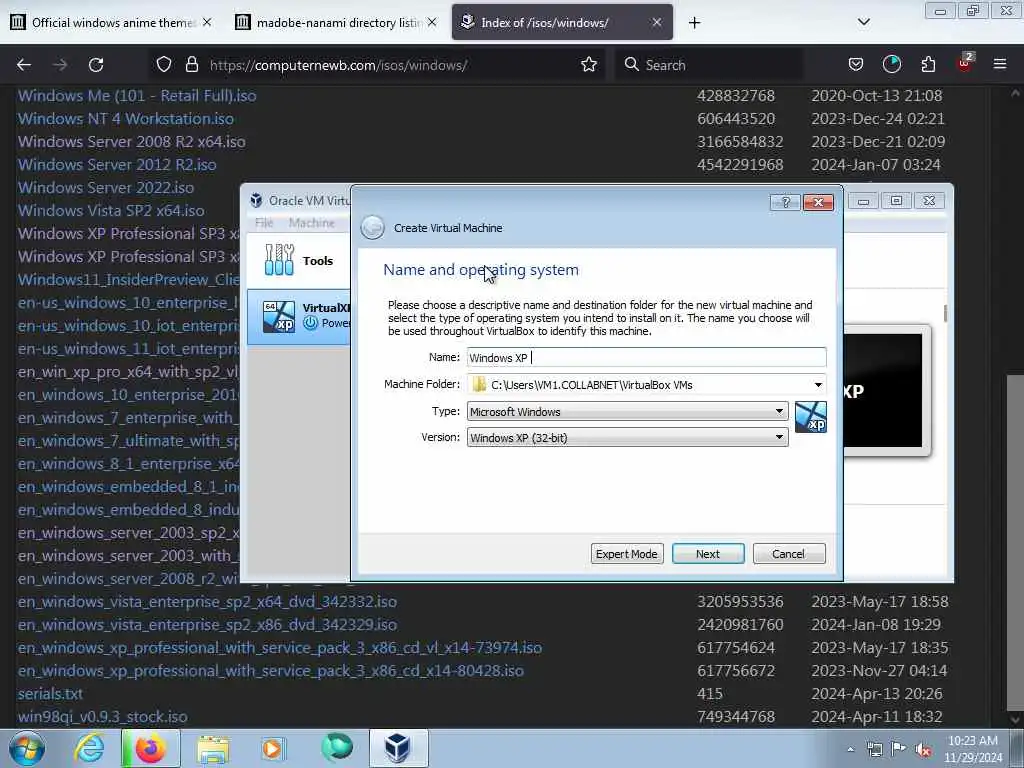Switch to the Official windows anime theme tab
This screenshot has width=1024, height=768.
pos(112,22)
